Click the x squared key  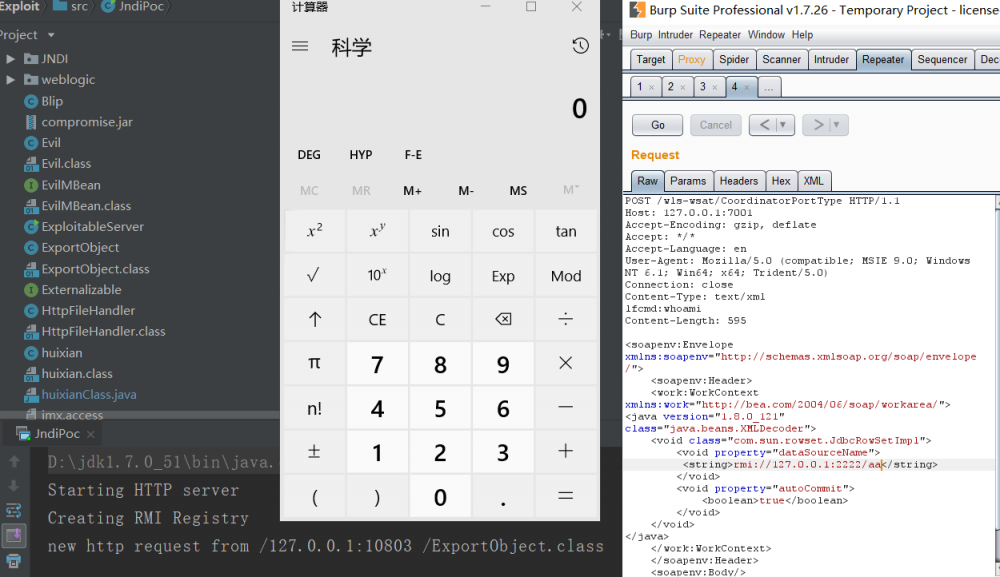[314, 231]
